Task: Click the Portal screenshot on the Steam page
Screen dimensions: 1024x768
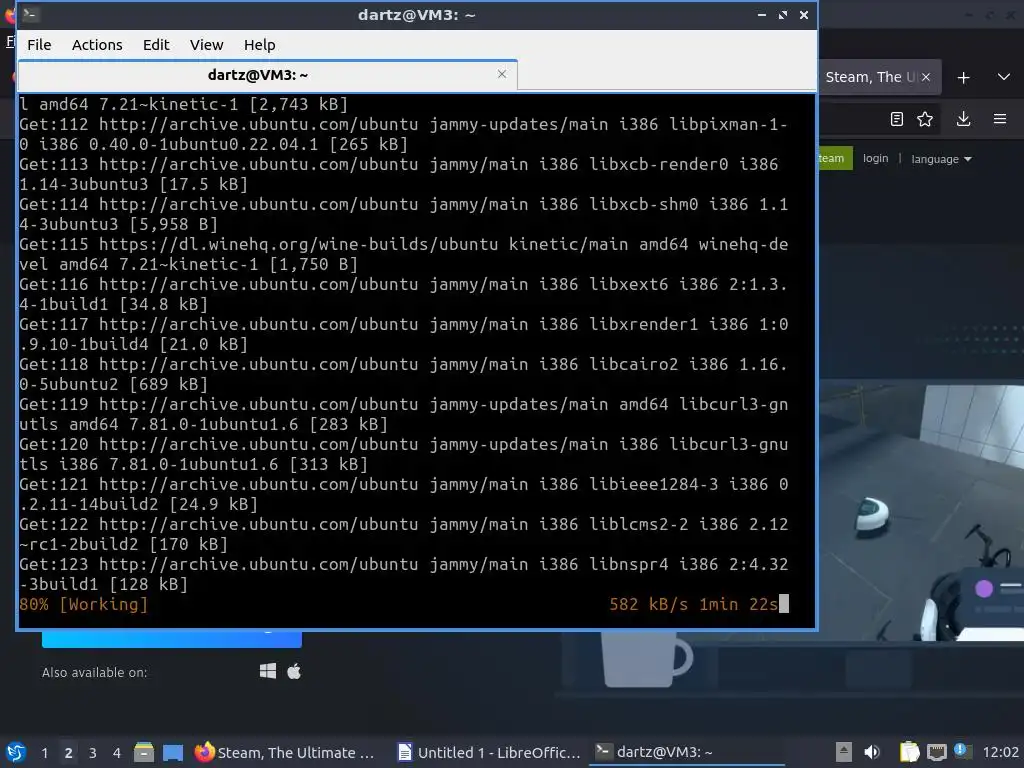Action: point(921,511)
